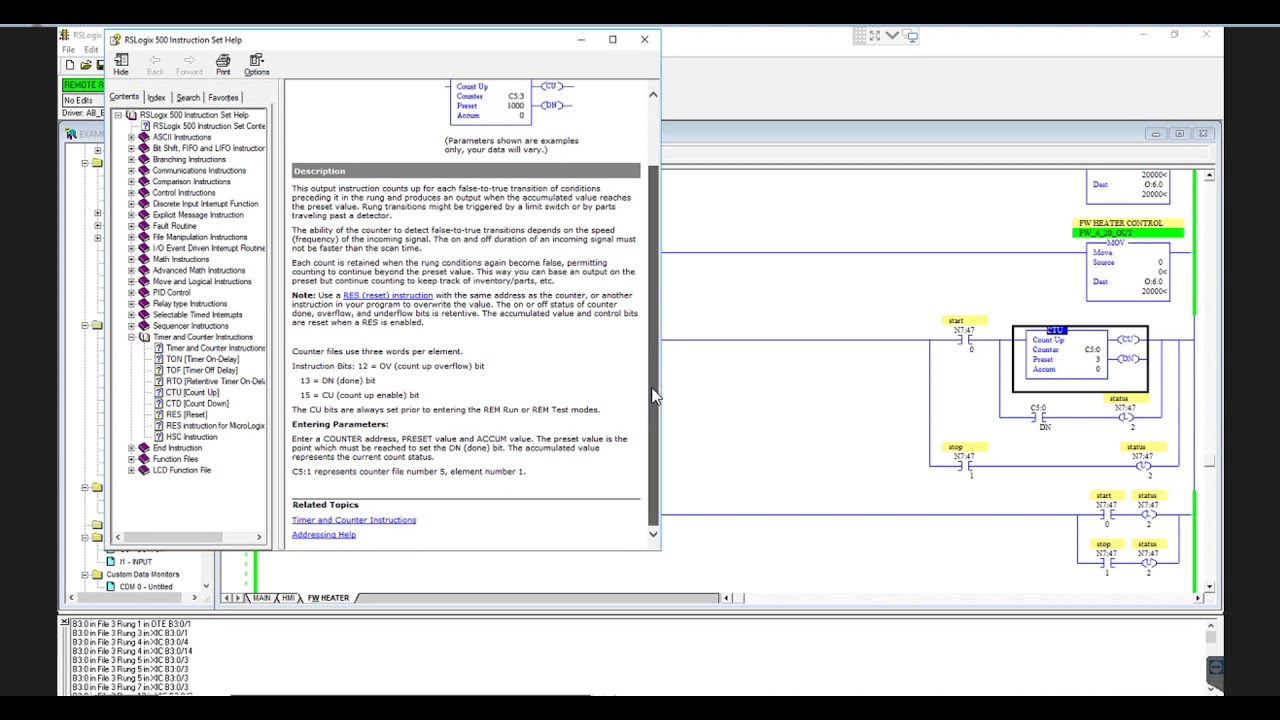Click the Custom Data Monitors folder icon

(x=97, y=574)
